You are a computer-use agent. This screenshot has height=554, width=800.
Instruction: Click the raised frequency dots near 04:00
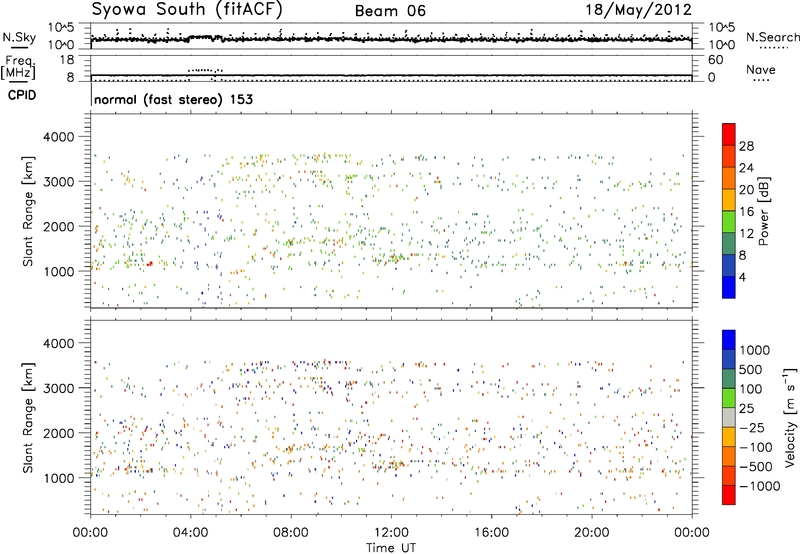tap(205, 70)
